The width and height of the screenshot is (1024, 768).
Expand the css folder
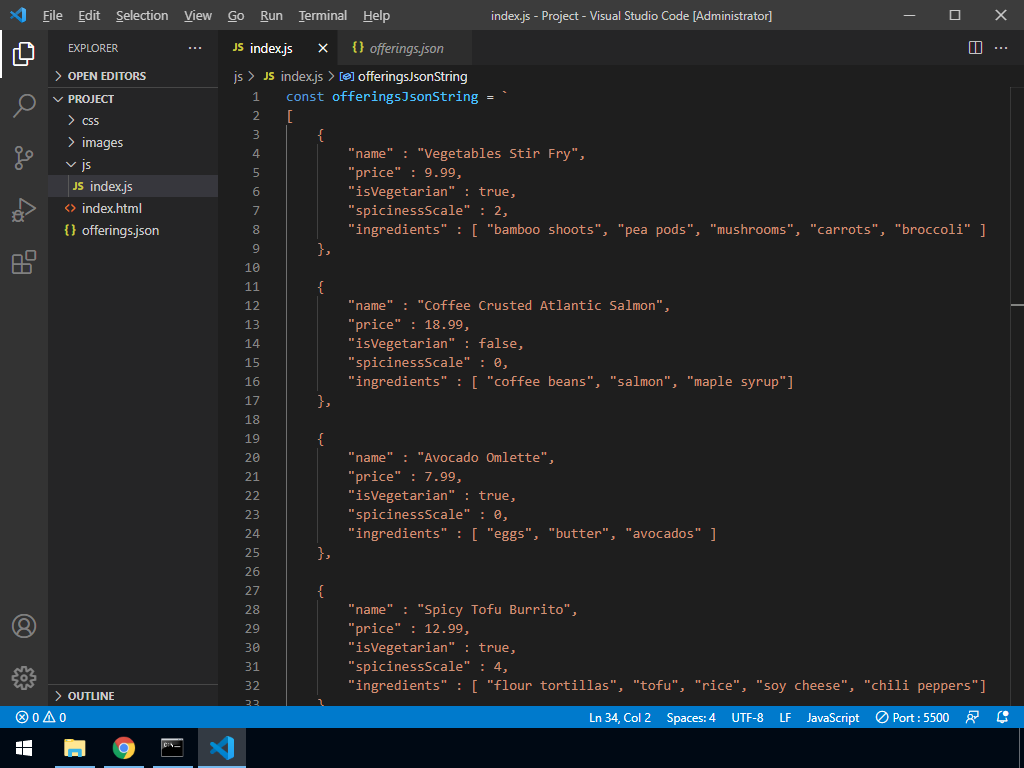click(90, 120)
